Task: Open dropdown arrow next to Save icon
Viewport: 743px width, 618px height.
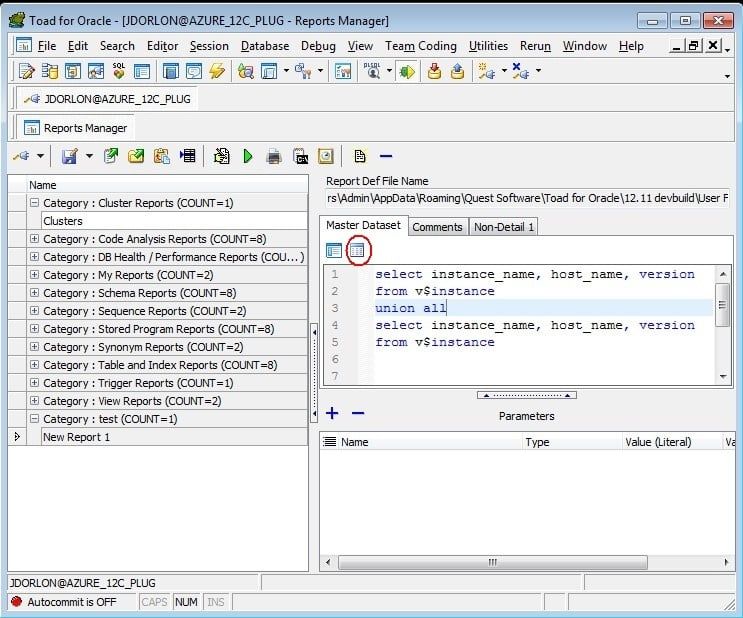Action: click(x=89, y=156)
